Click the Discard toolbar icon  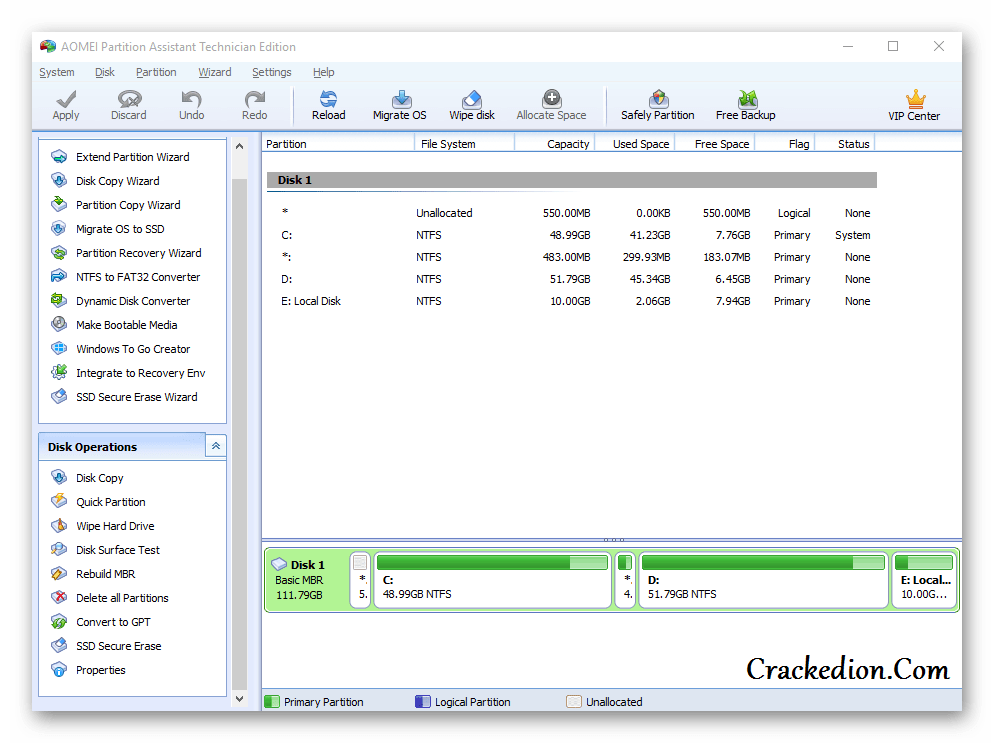point(129,98)
